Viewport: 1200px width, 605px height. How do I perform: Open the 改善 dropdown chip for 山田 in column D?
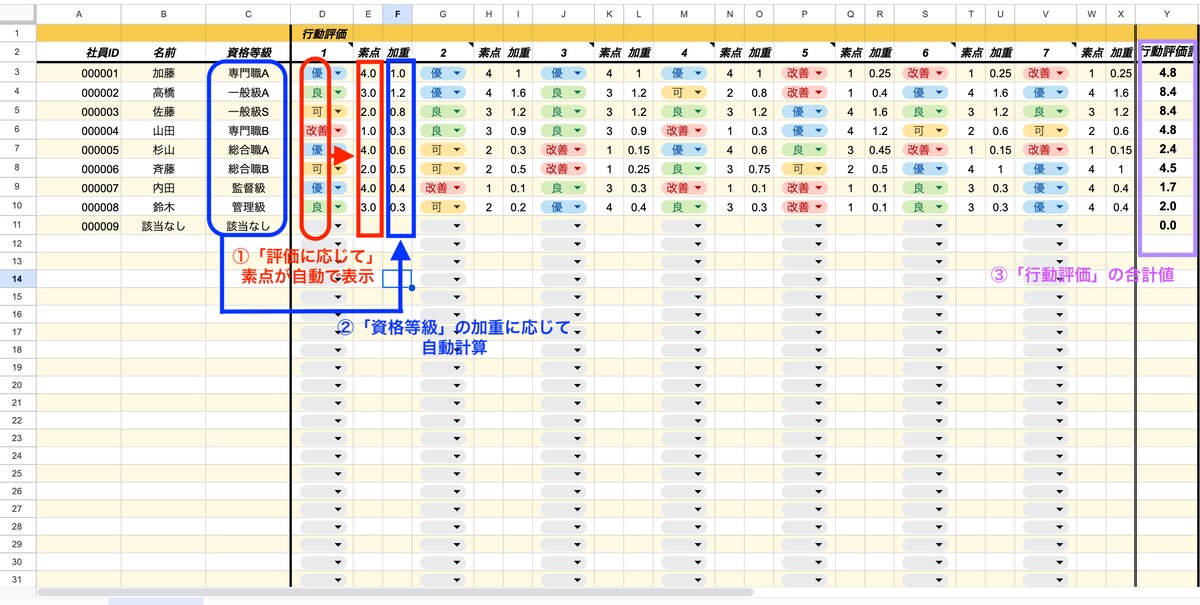321,130
